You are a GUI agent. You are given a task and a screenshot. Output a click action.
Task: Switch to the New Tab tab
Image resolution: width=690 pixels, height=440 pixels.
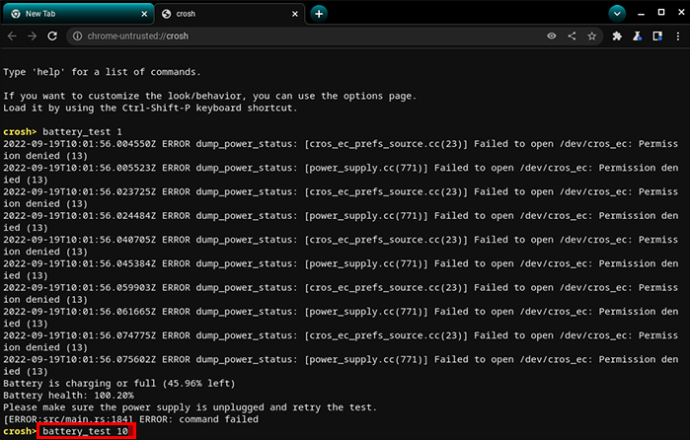[x=77, y=14]
